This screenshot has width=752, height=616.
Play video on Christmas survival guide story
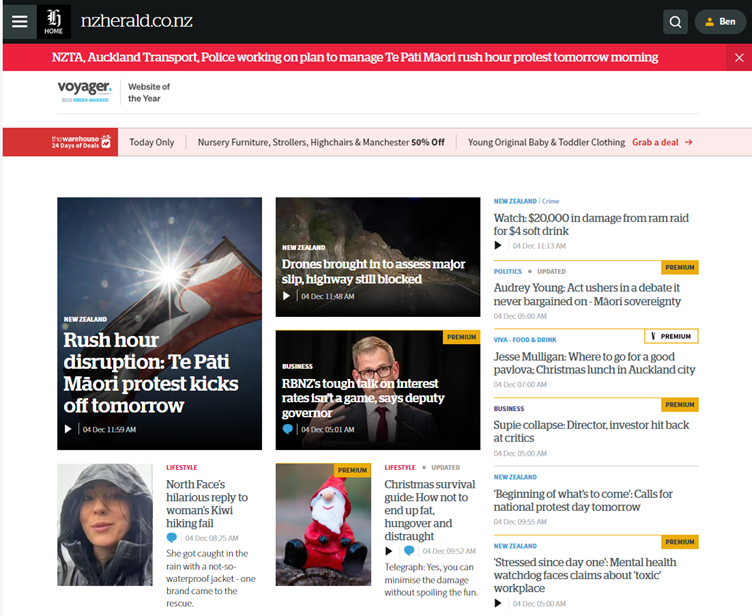pyautogui.click(x=389, y=551)
